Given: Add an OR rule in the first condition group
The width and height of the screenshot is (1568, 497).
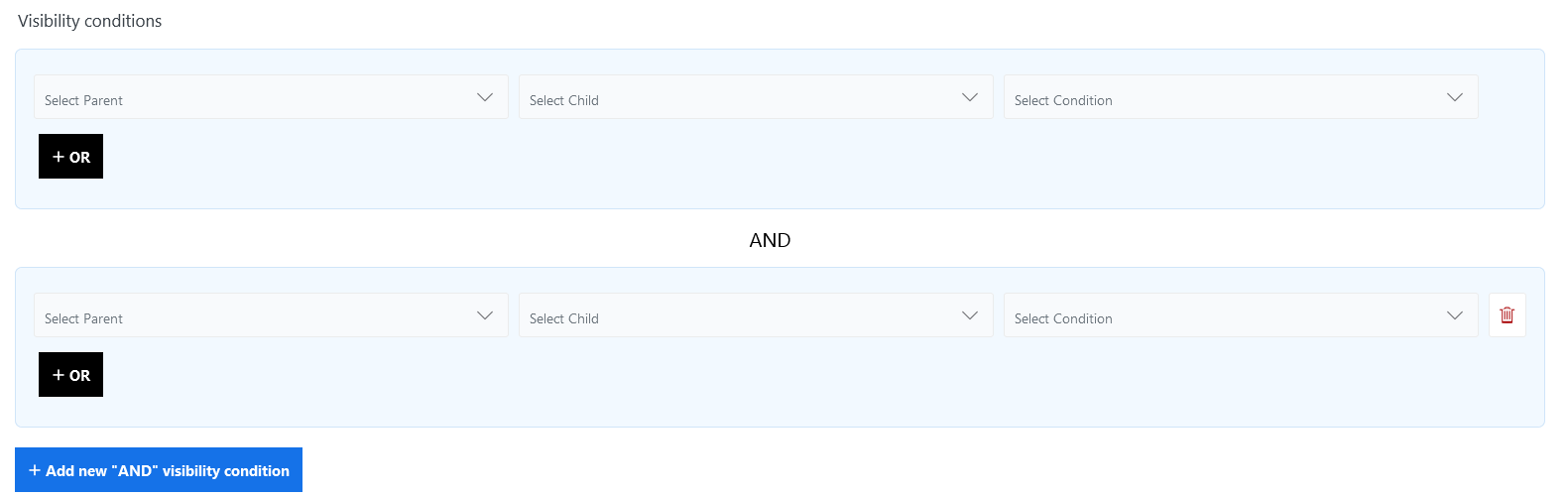Looking at the screenshot, I should pos(70,157).
